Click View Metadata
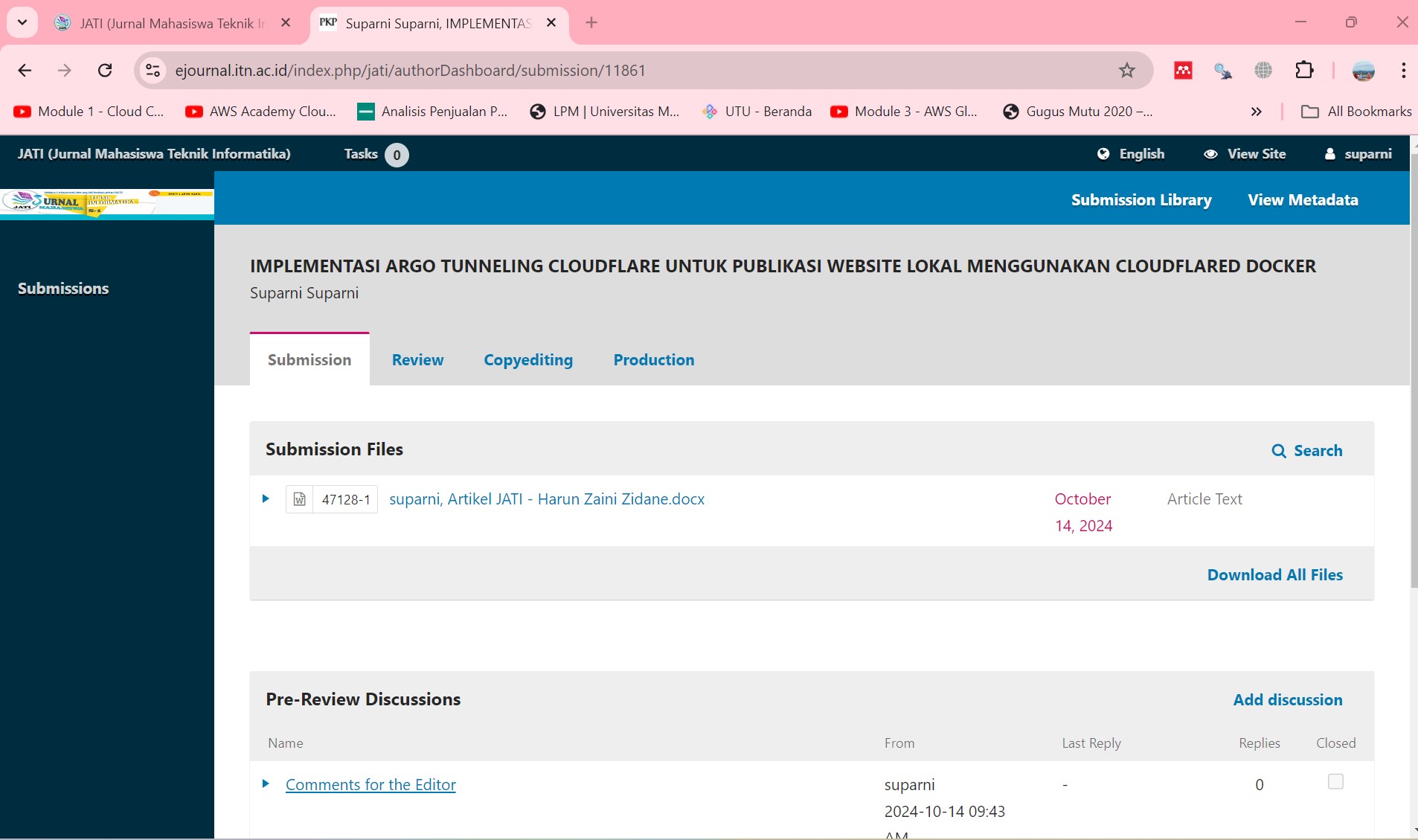Screen dimensions: 1418x840 1303,199
